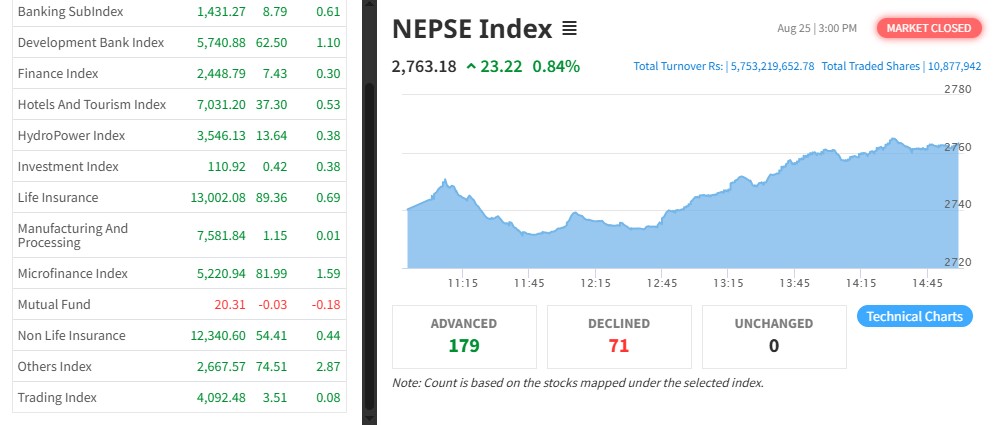Select Trading Index at the bottom
994x425 pixels.
click(x=57, y=398)
